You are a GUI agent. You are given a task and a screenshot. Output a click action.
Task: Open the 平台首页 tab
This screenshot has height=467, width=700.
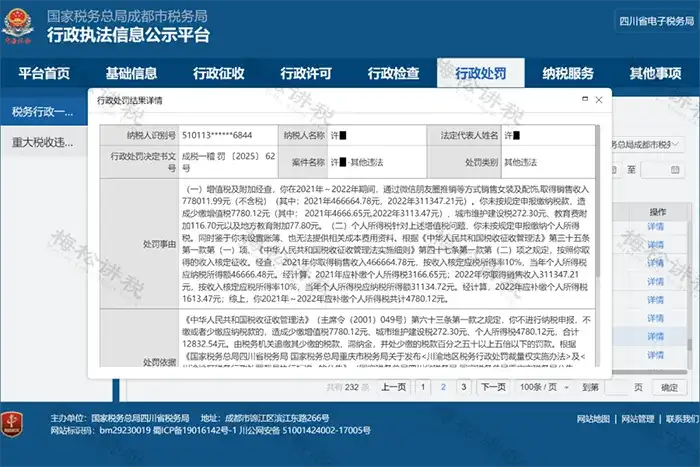pyautogui.click(x=44, y=73)
